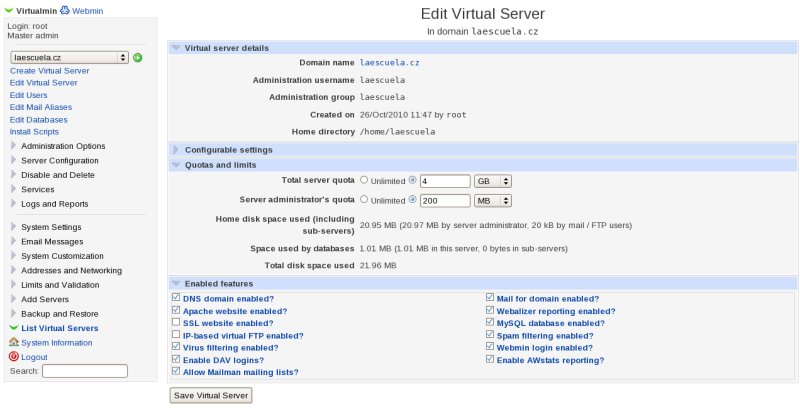Screen dimensions: 800x414
Task: Uncheck Mail for domain enabled
Action: [490, 298]
